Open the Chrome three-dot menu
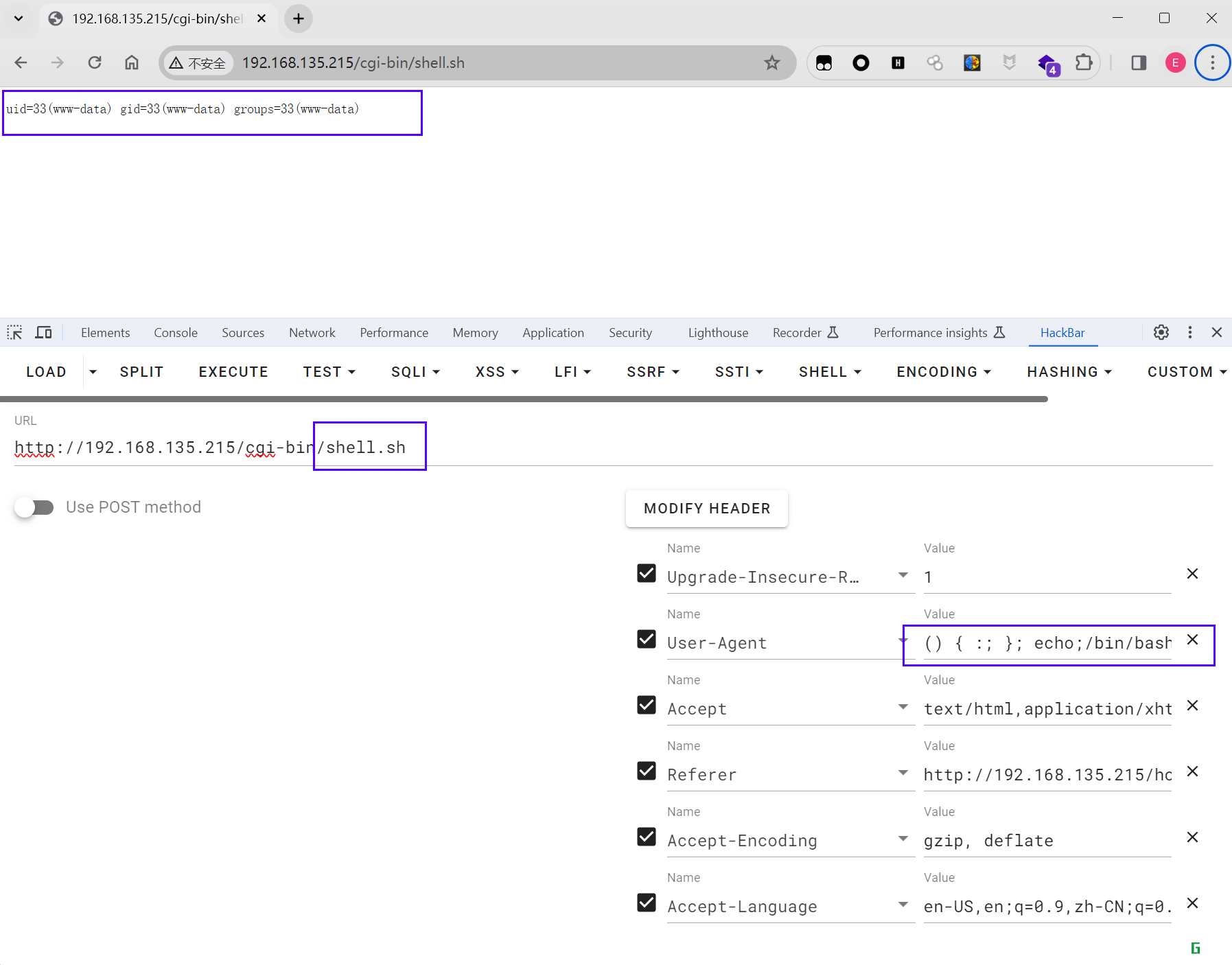Viewport: 1232px width, 965px height. [1213, 62]
